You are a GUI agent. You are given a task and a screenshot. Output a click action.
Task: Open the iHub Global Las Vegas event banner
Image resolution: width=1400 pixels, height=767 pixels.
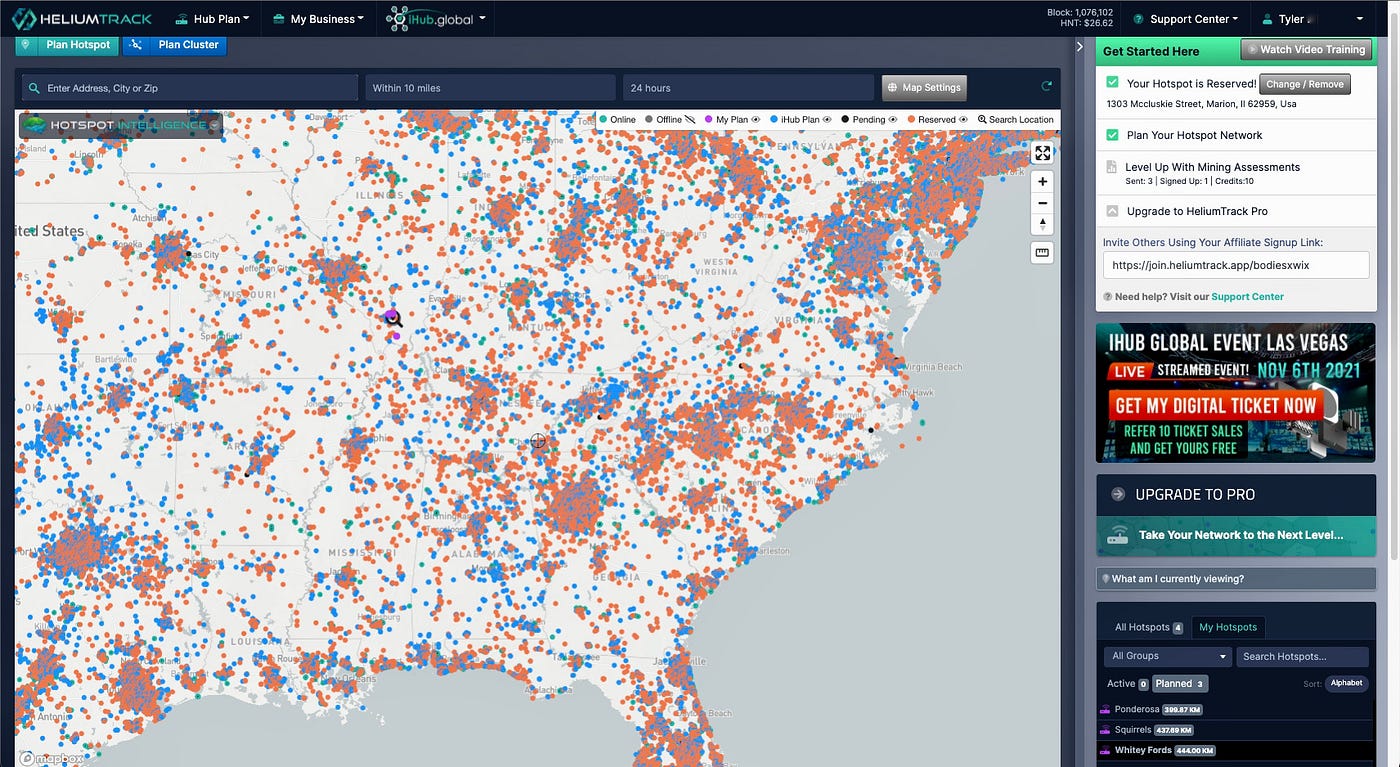[x=1236, y=392]
